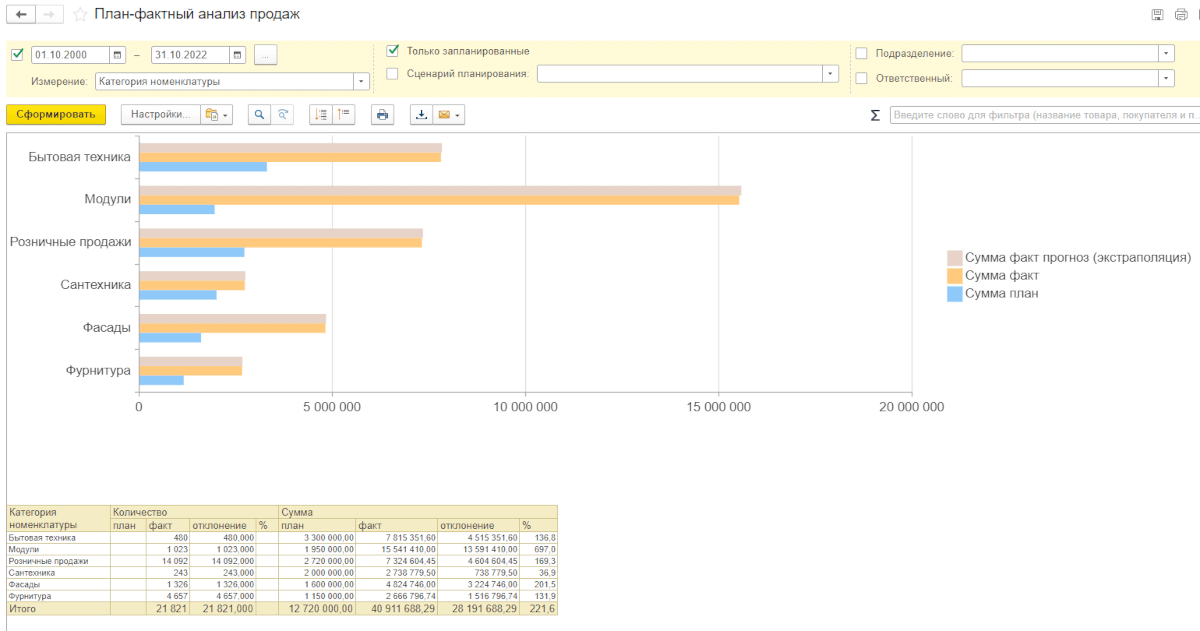Expand the Сценарий планирования dropdown
This screenshot has height=631, width=1200.
point(830,73)
